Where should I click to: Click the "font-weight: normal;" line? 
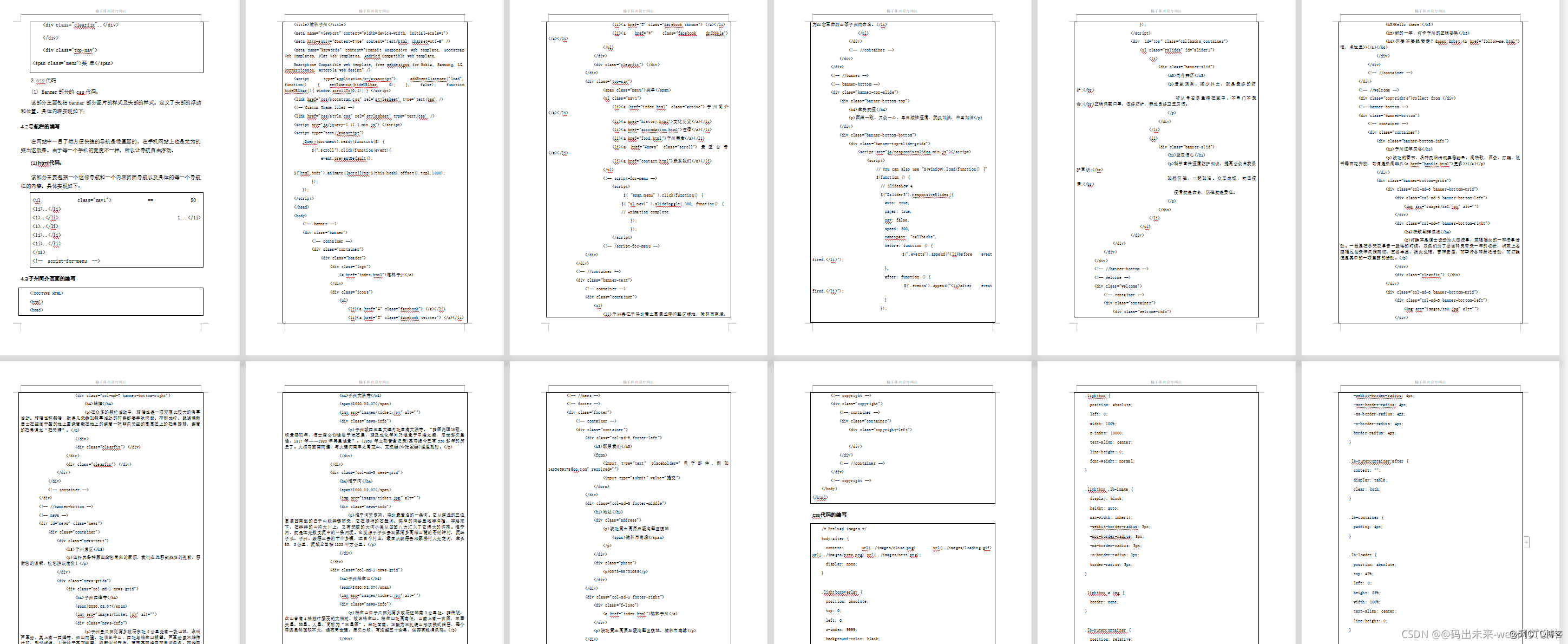(1112, 461)
